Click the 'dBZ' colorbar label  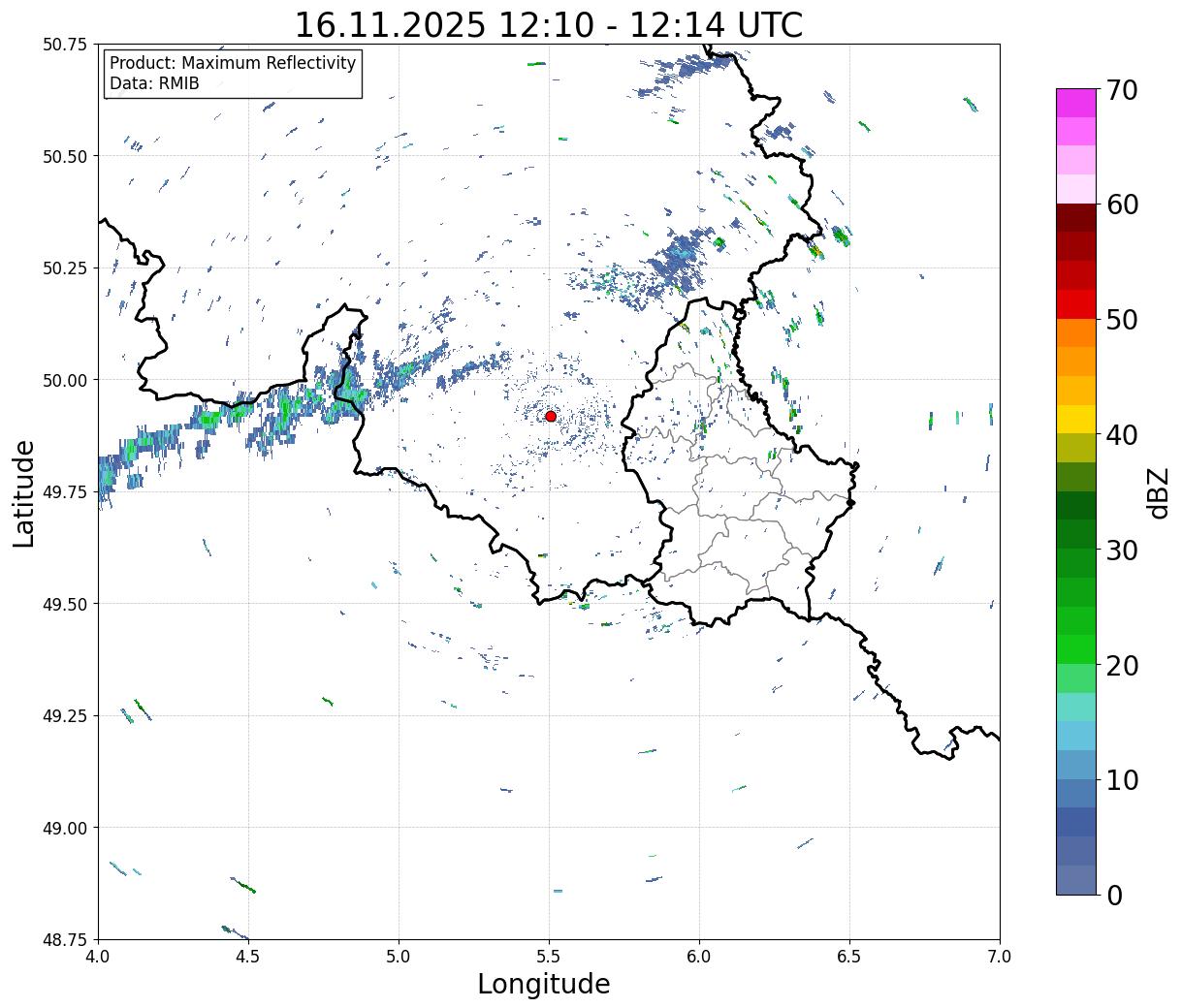(x=1158, y=492)
